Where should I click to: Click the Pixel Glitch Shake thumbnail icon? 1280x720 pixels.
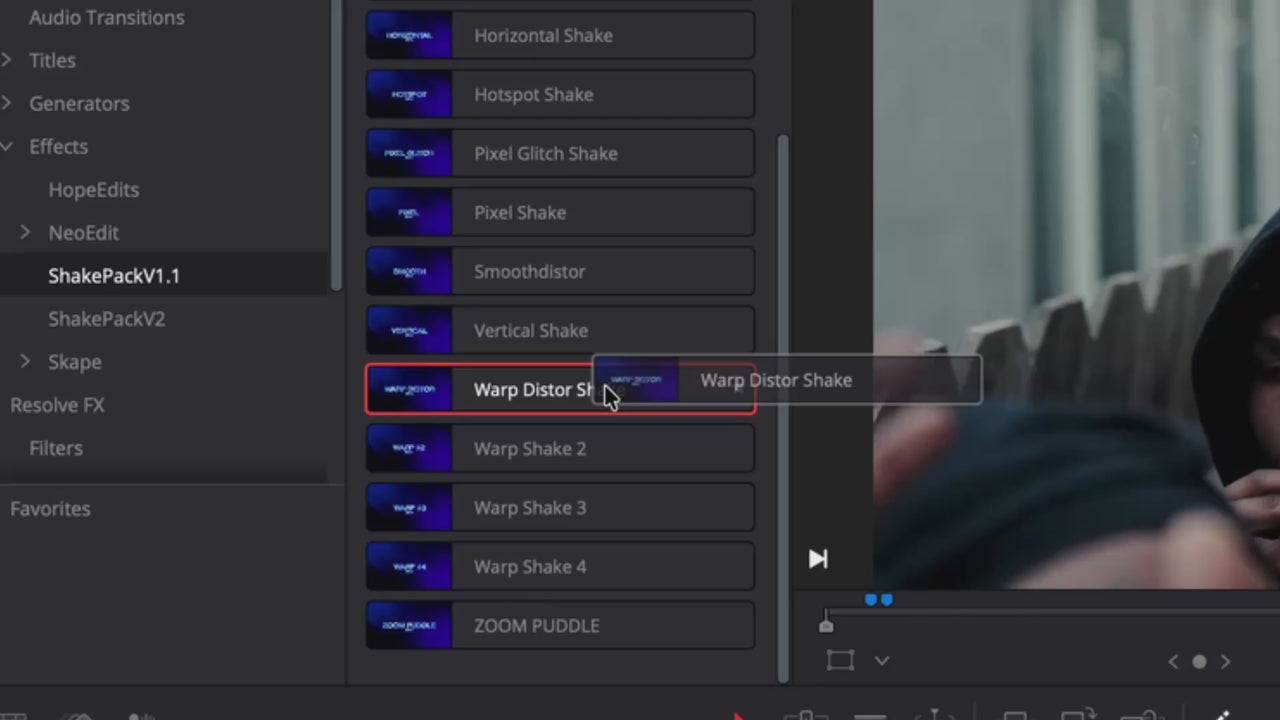tap(409, 154)
